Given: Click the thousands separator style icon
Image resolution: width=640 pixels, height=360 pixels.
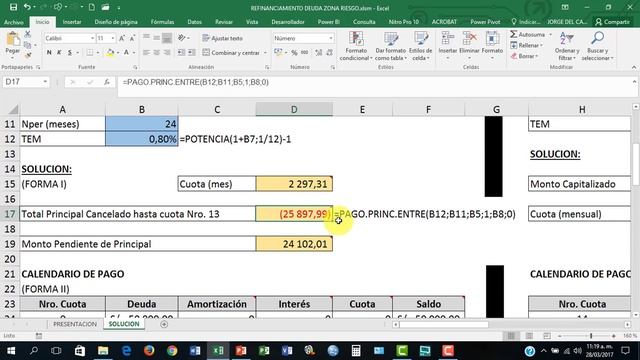Looking at the screenshot, I should (x=304, y=53).
